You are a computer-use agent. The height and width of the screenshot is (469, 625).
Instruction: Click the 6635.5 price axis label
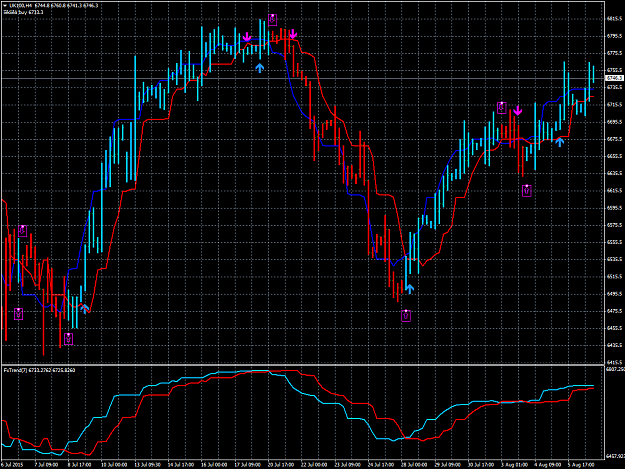point(616,174)
